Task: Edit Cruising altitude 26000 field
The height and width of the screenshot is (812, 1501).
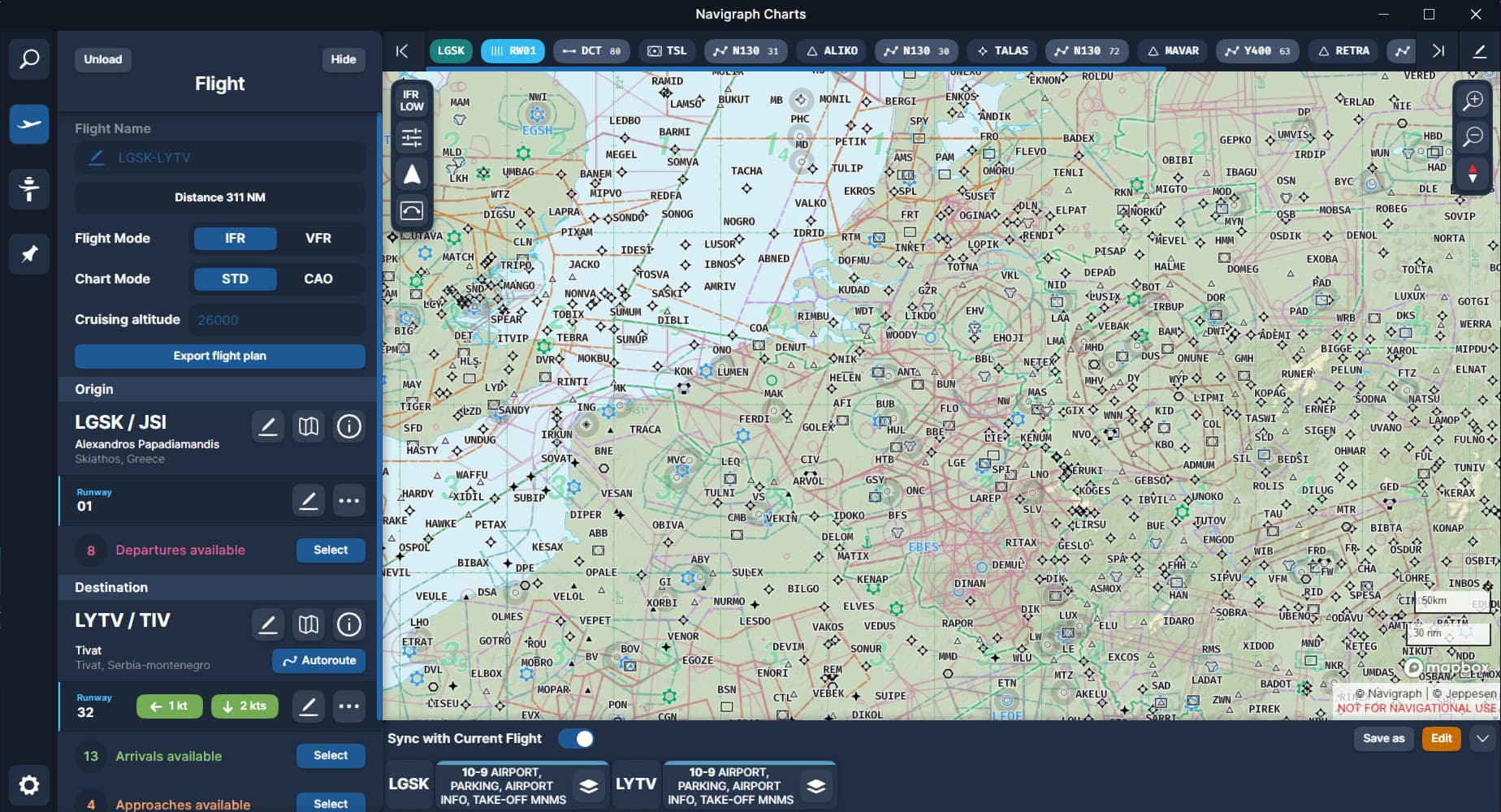Action: coord(276,320)
